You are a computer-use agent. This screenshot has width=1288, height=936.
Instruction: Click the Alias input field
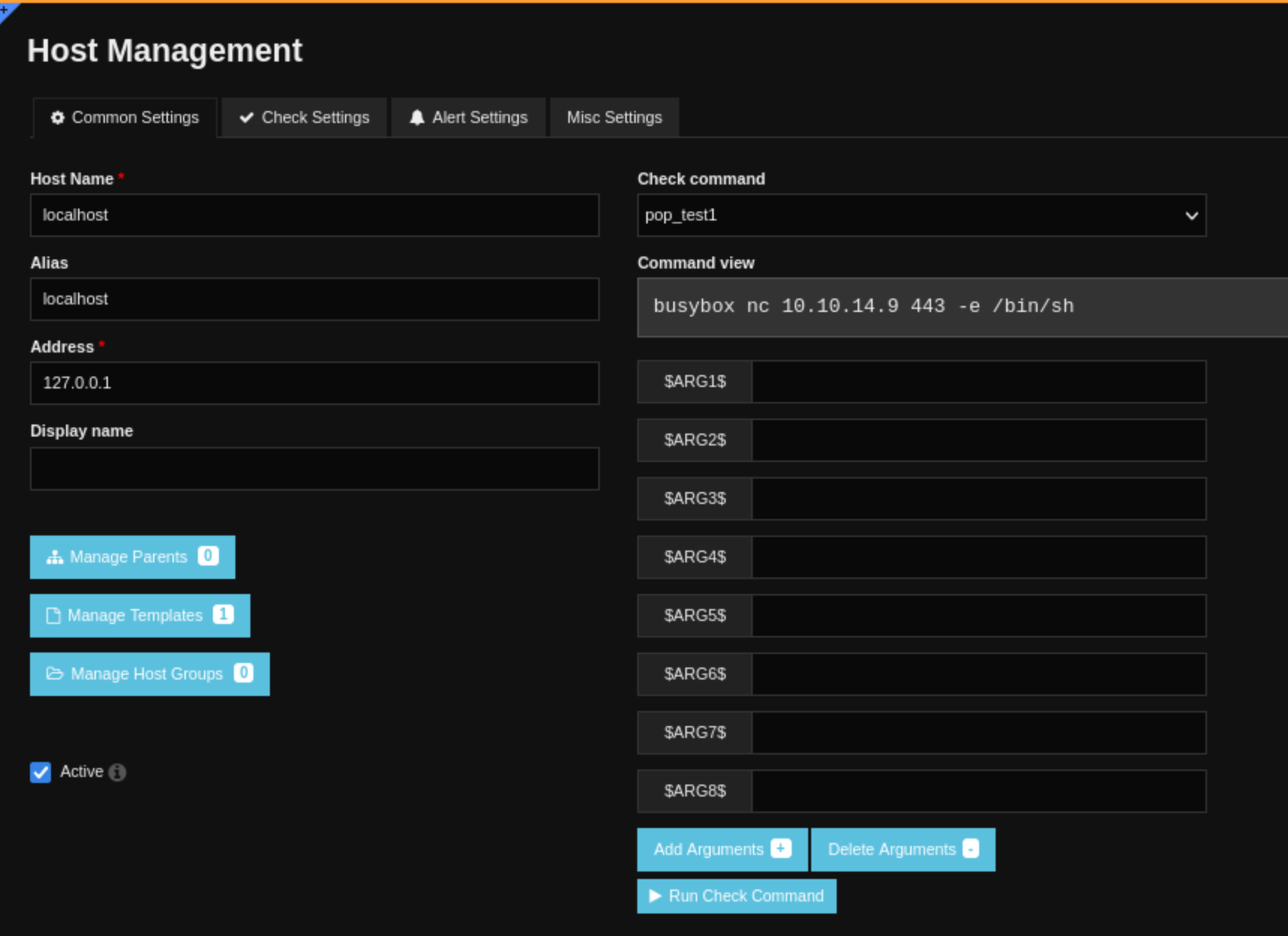coord(315,299)
